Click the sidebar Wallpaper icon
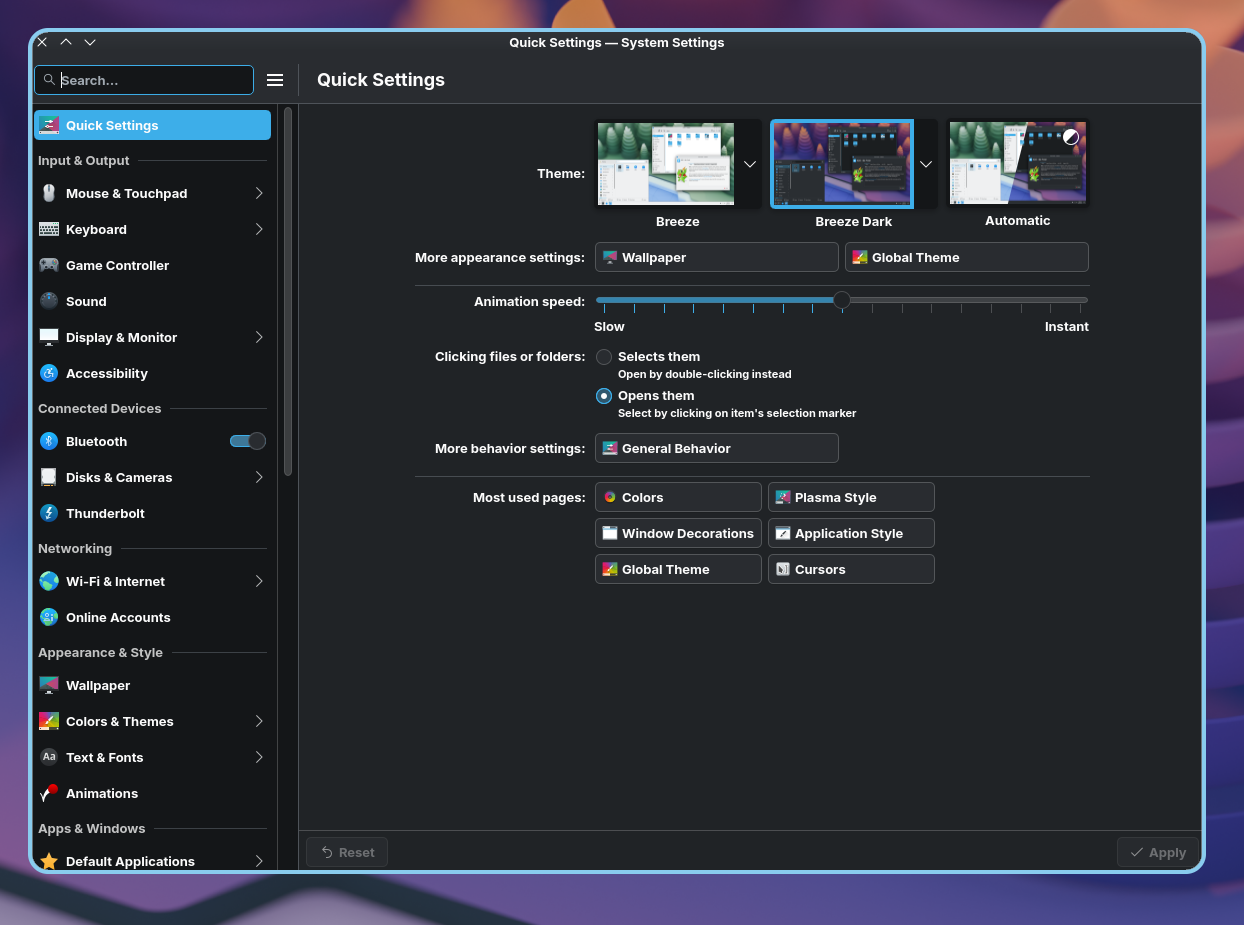Viewport: 1244px width, 925px height. point(49,685)
